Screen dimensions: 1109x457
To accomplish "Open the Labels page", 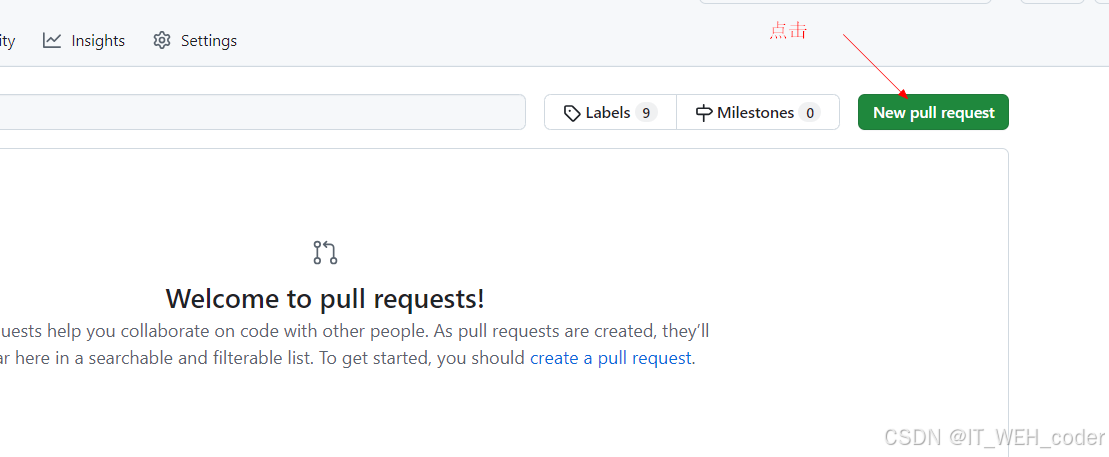I will tap(610, 112).
